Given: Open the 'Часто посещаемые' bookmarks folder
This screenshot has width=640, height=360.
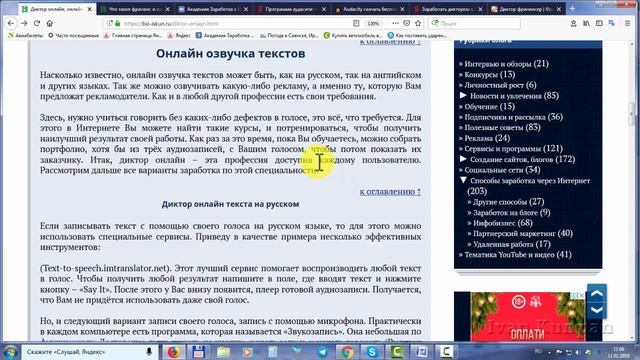Looking at the screenshot, I should click(73, 36).
